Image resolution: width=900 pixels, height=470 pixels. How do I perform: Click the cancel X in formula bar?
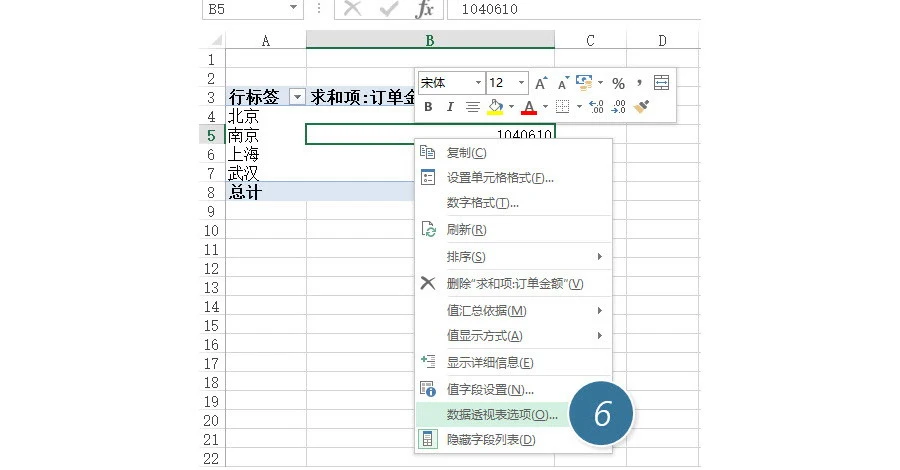click(x=352, y=9)
